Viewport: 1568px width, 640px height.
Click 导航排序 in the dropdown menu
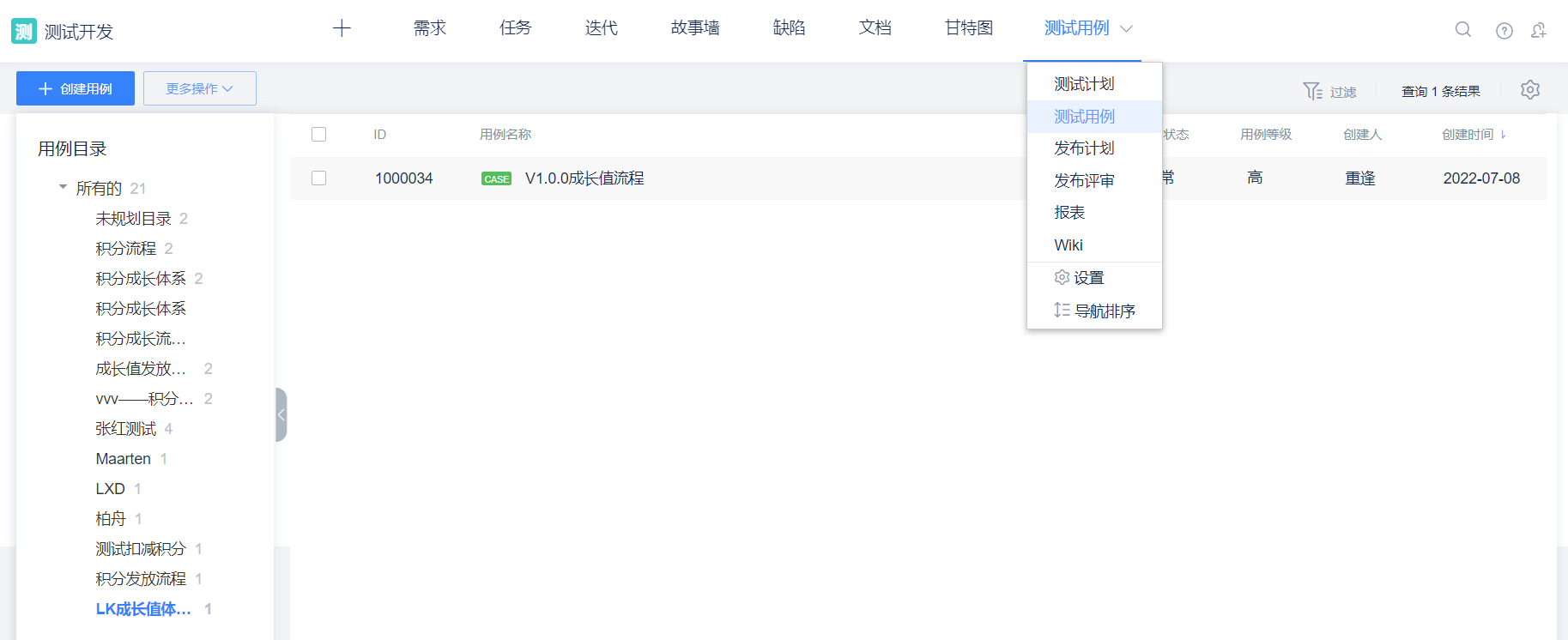click(1094, 311)
